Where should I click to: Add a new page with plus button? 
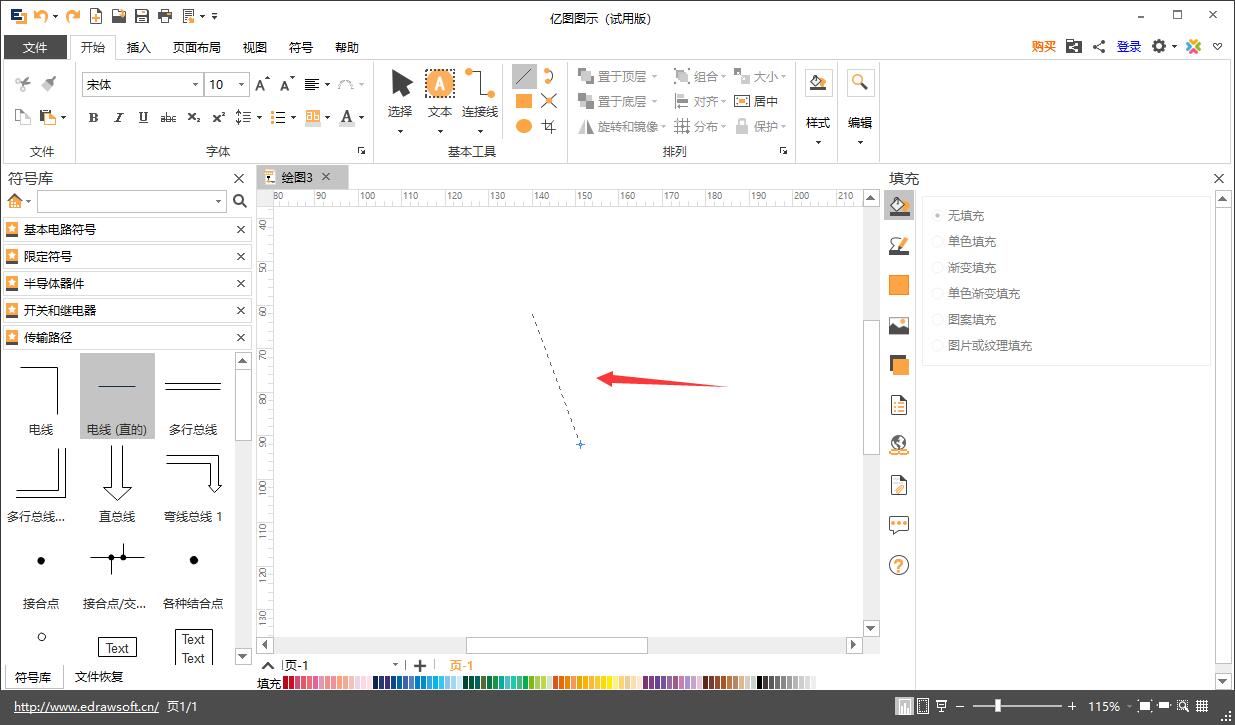point(420,665)
